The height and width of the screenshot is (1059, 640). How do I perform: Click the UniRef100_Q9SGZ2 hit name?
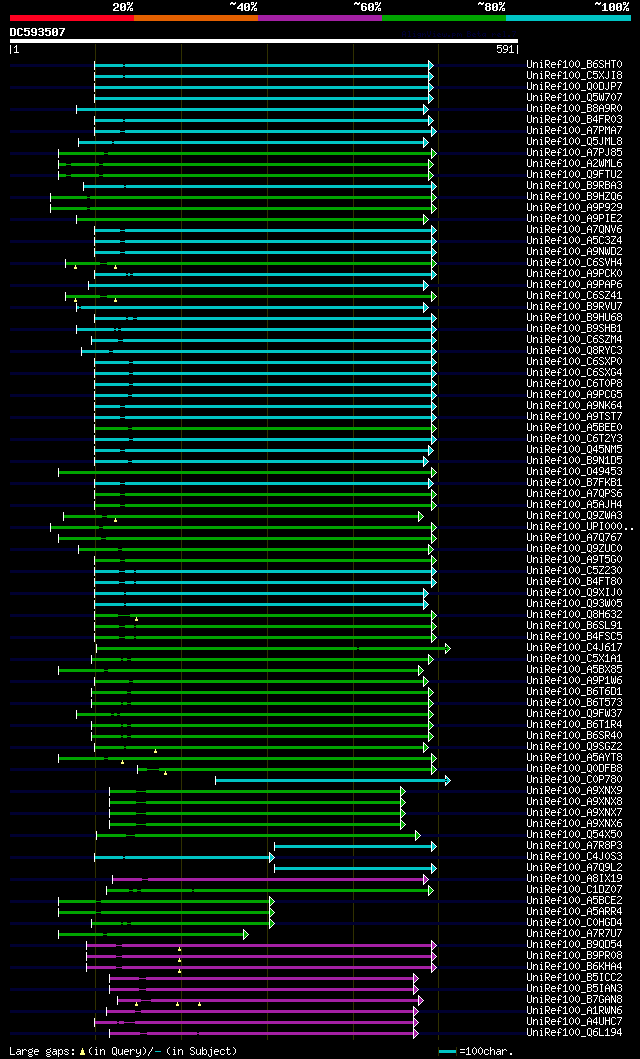pos(575,747)
